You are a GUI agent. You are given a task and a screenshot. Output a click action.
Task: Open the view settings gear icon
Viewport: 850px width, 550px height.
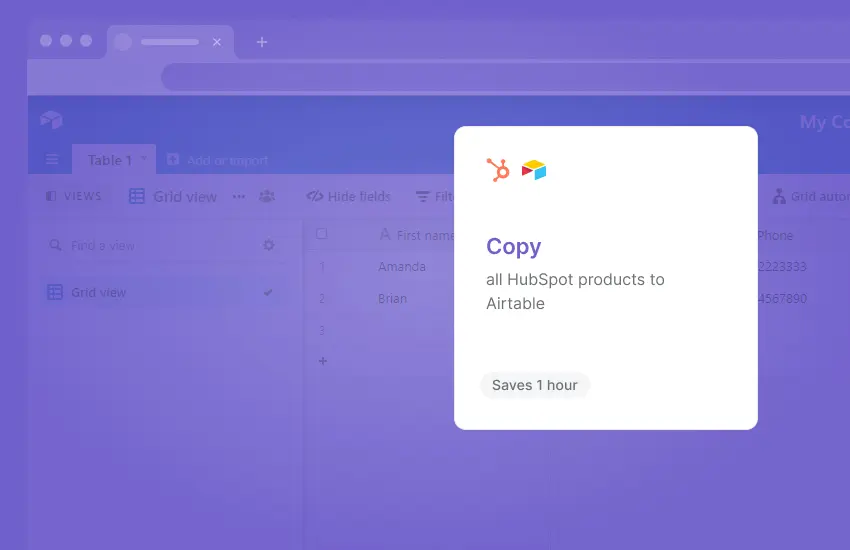coord(268,245)
